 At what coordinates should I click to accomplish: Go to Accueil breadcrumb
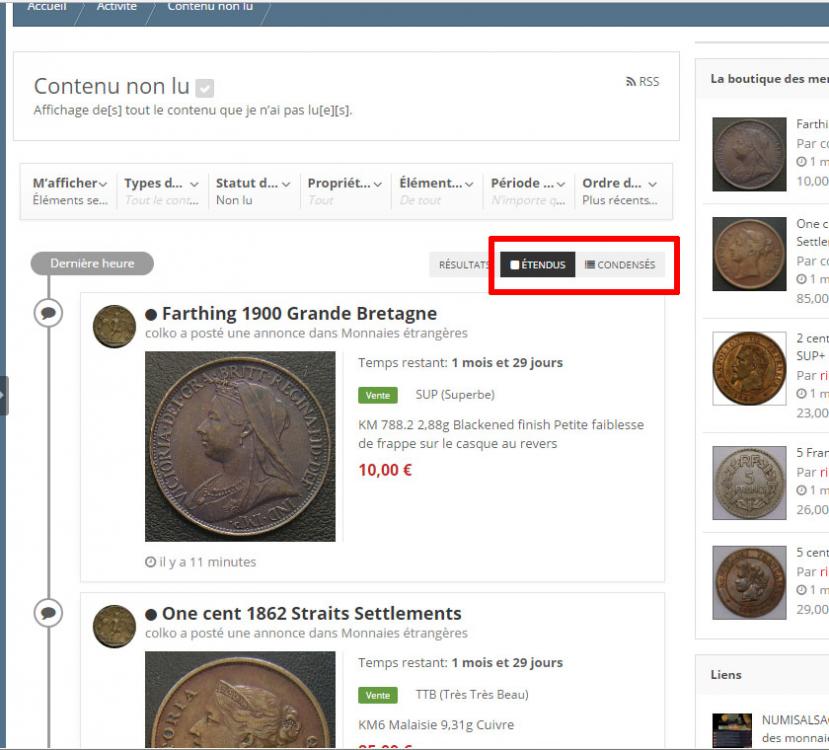point(47,6)
